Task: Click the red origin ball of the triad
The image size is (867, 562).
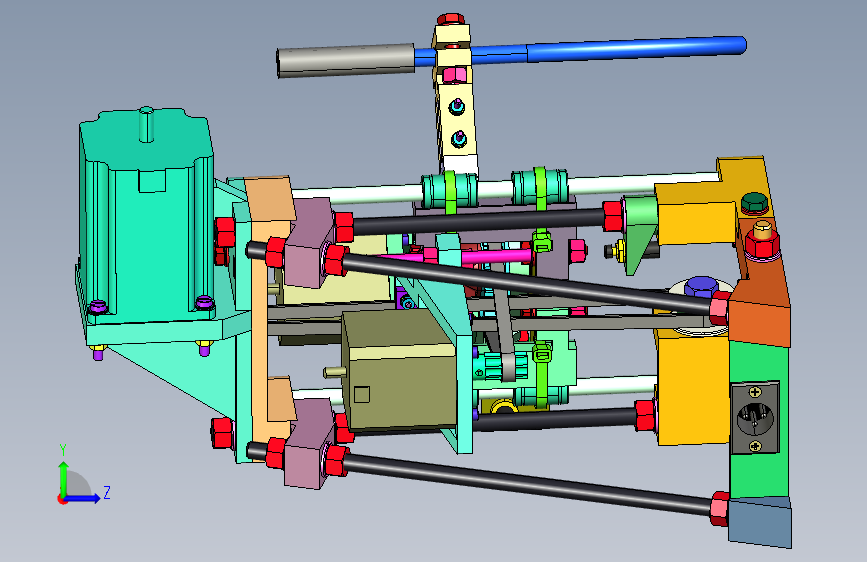Action: [x=62, y=499]
